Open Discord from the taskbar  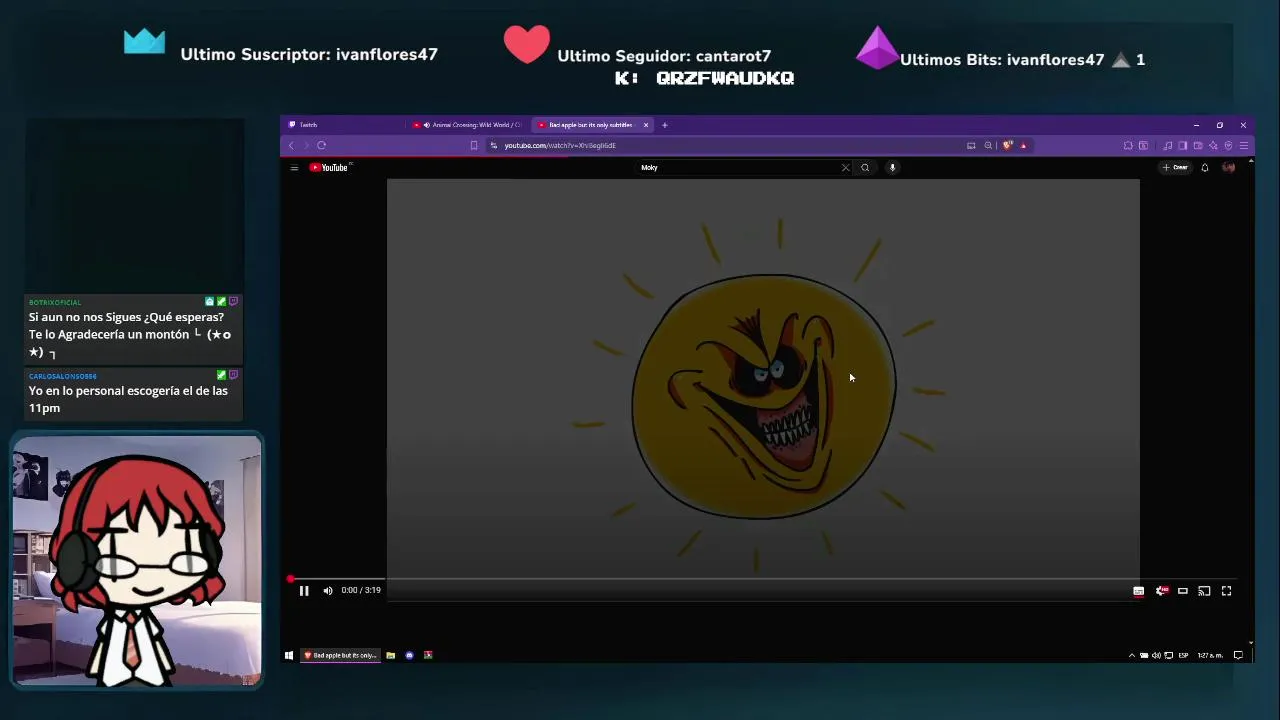409,656
